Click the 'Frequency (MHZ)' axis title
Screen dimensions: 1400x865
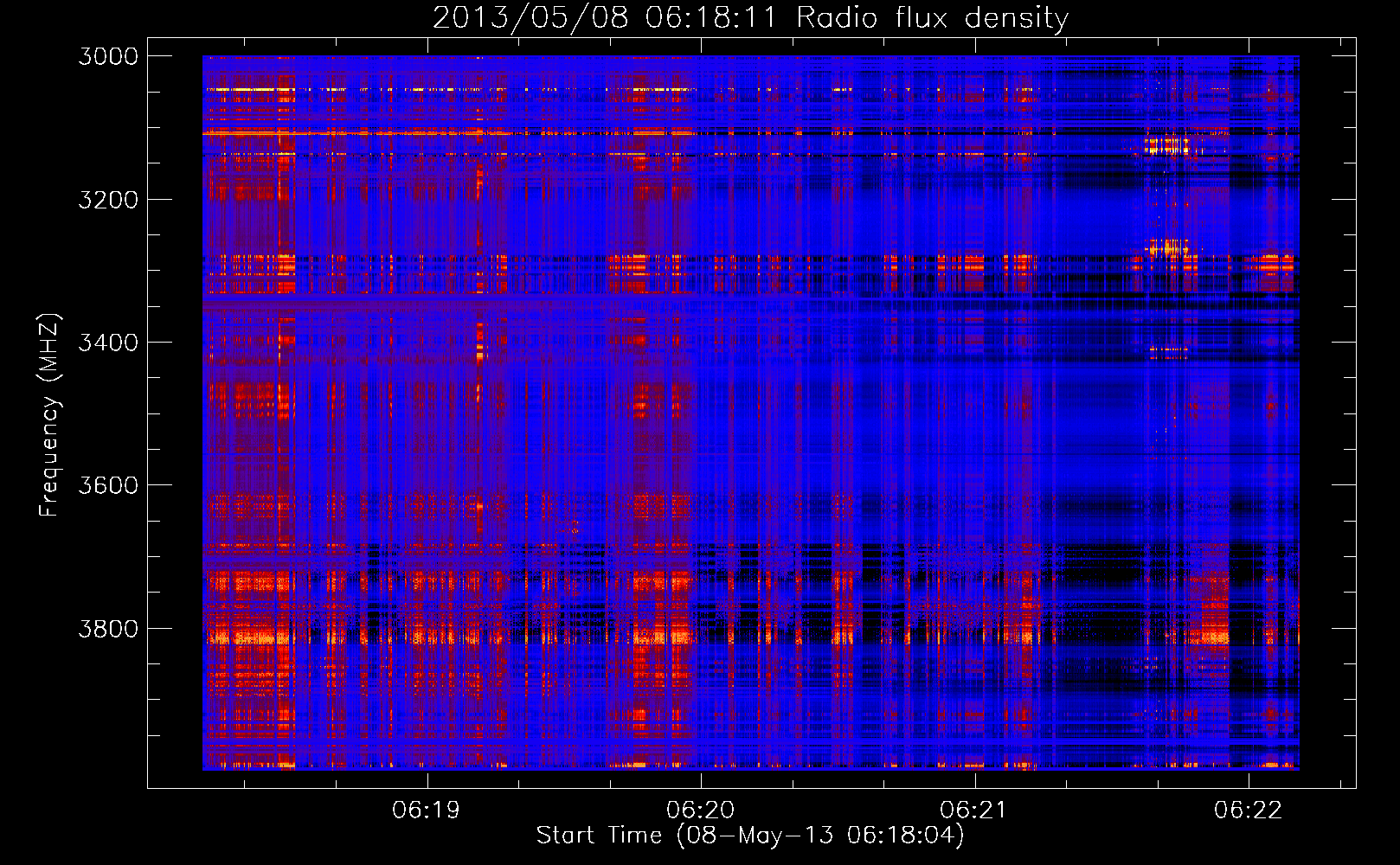pos(50,415)
